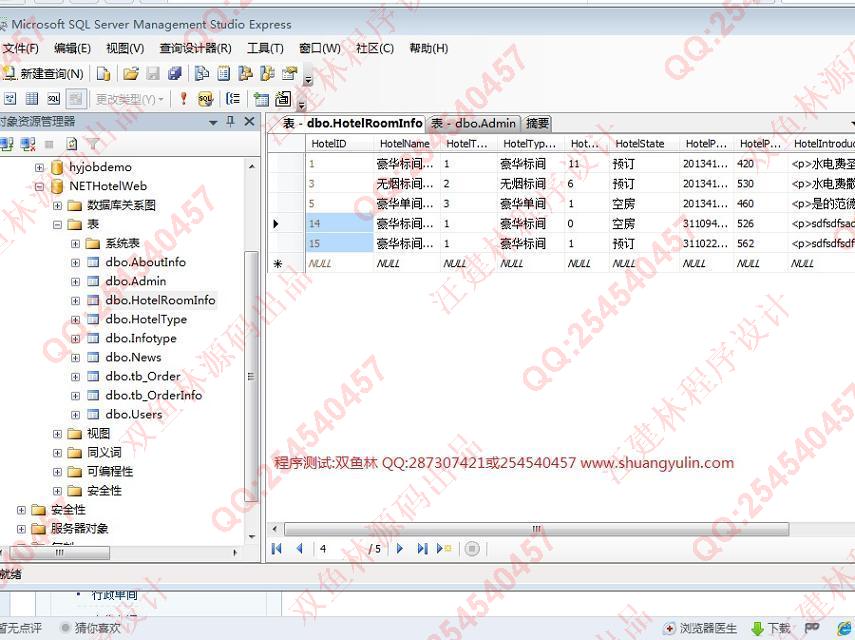Open the 文件(F) menu
Viewport: 855px width, 640px height.
point(20,48)
